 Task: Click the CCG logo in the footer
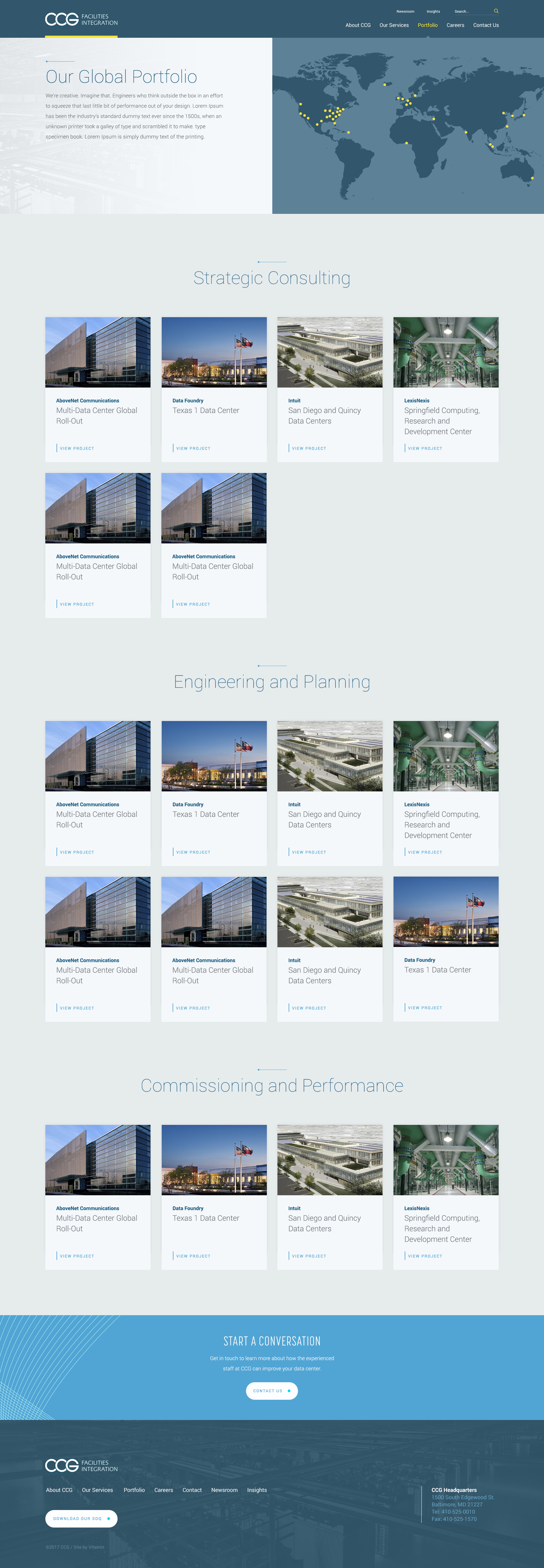coord(81,1465)
